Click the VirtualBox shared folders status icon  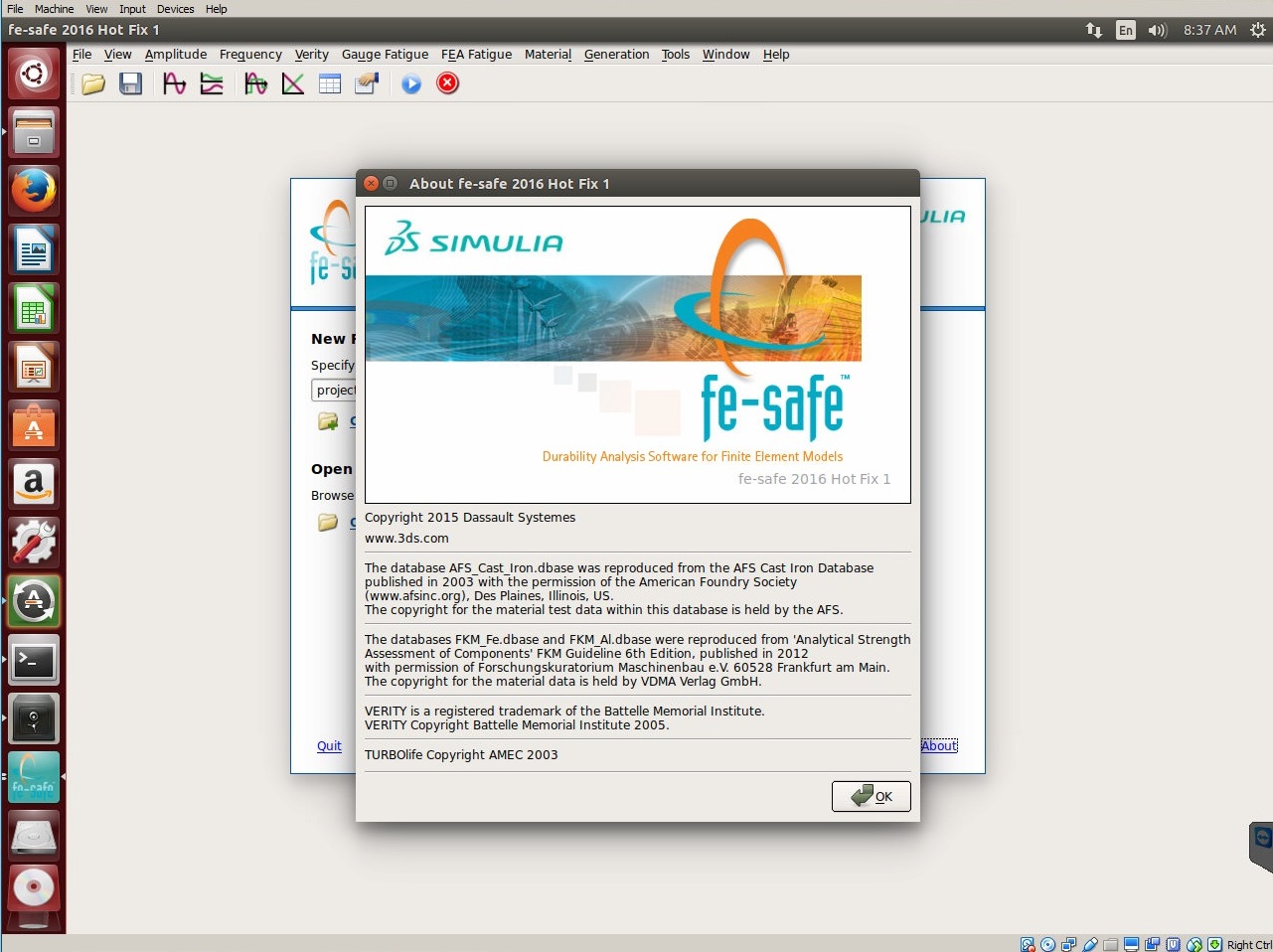pos(1111,944)
